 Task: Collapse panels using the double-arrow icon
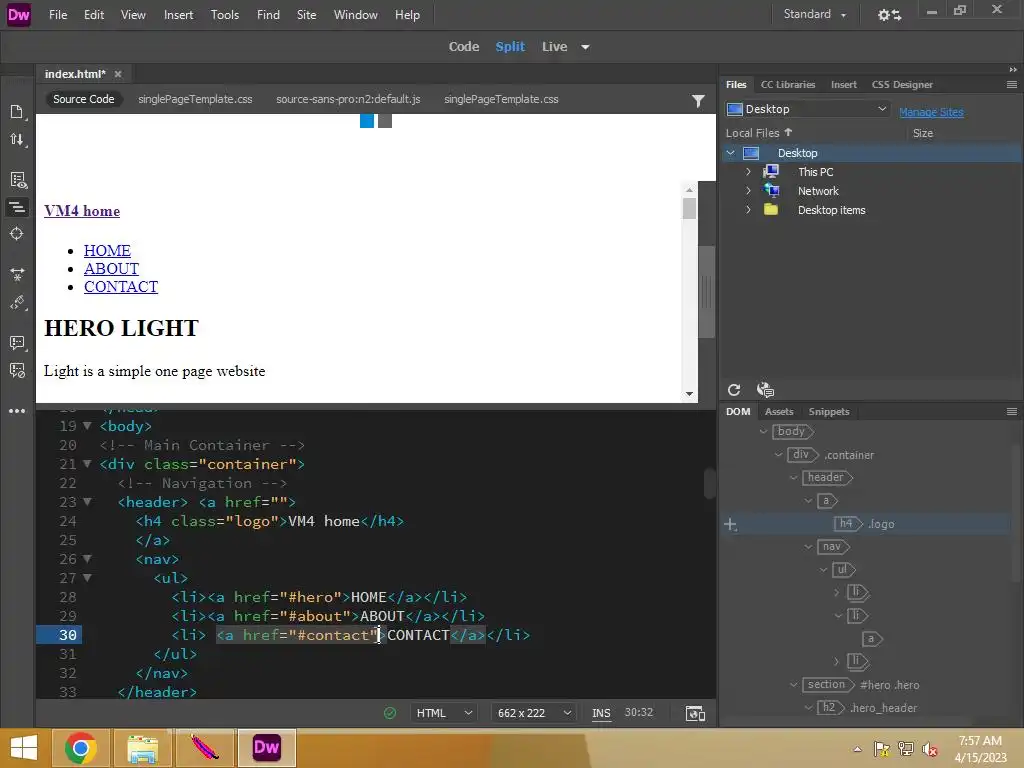pos(1013,69)
